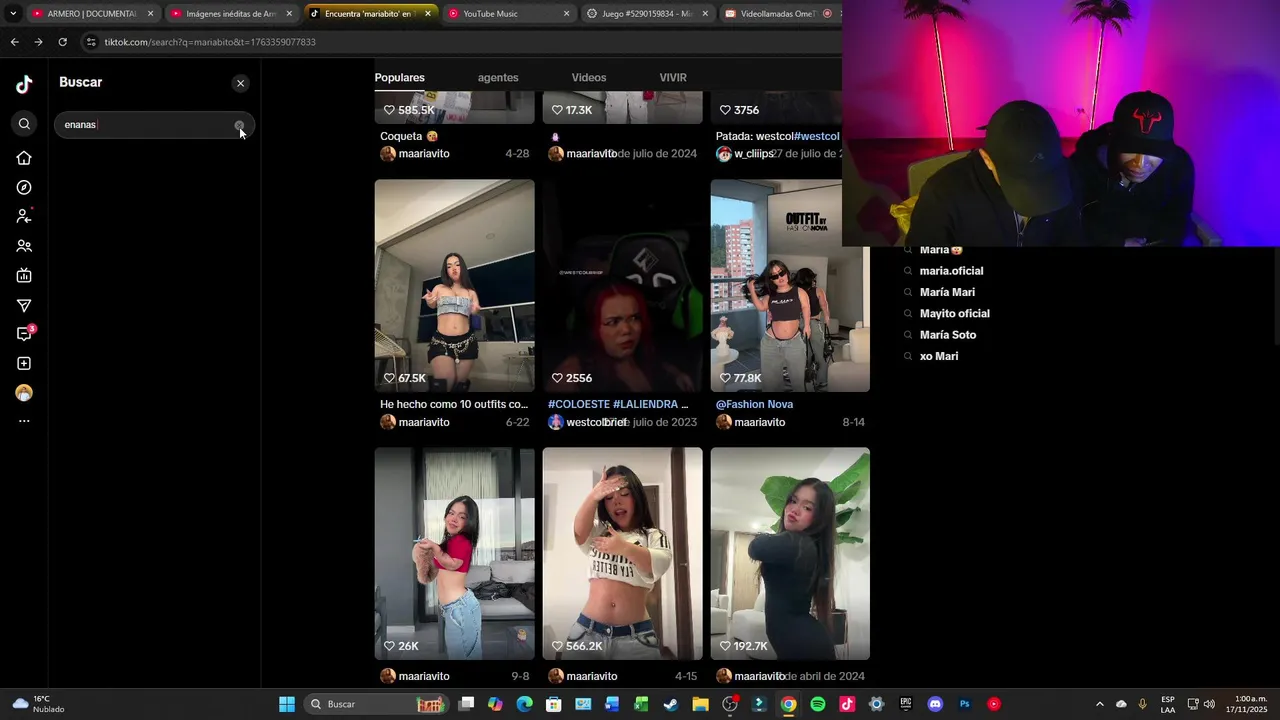1280x720 pixels.
Task: Click the 'He hecho como 10 outfits' caption
Action: (453, 404)
